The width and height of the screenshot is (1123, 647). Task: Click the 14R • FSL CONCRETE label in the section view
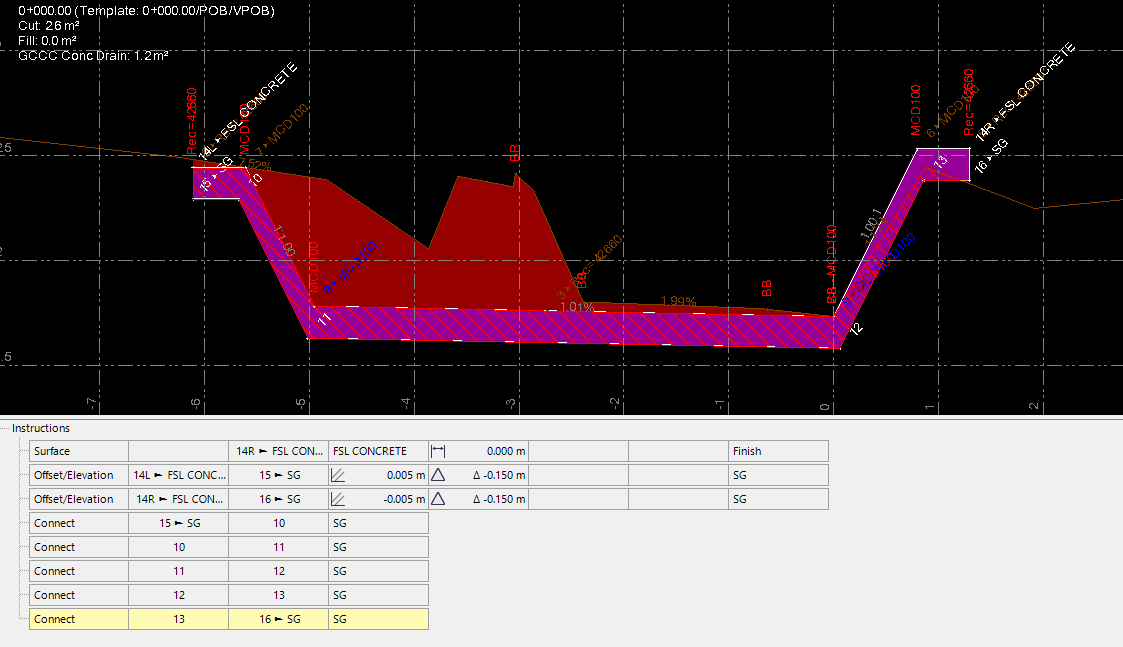[x=1026, y=91]
